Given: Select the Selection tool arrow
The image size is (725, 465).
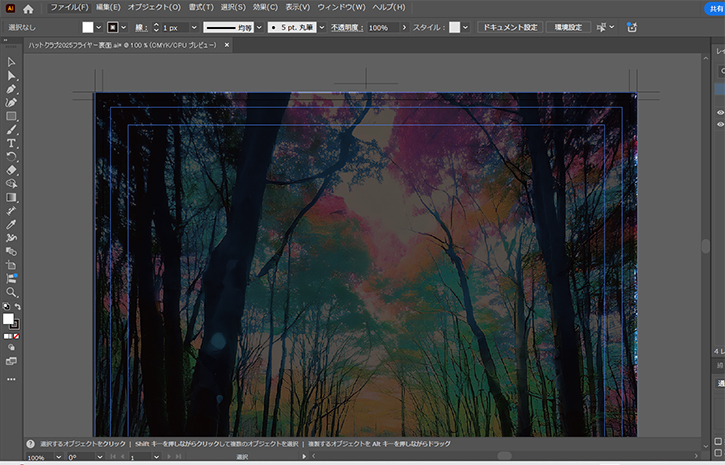Looking at the screenshot, I should click(11, 62).
